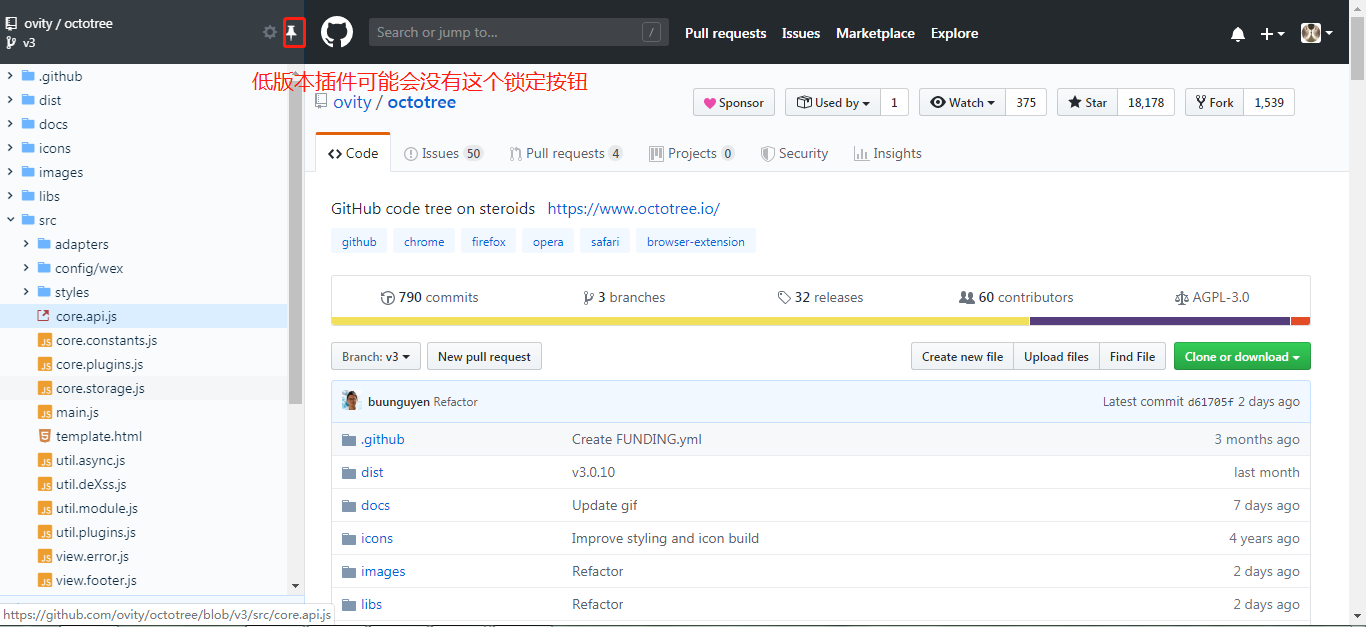Open Marketplace in top navigation
Screen dimensions: 1366x627
(x=875, y=33)
